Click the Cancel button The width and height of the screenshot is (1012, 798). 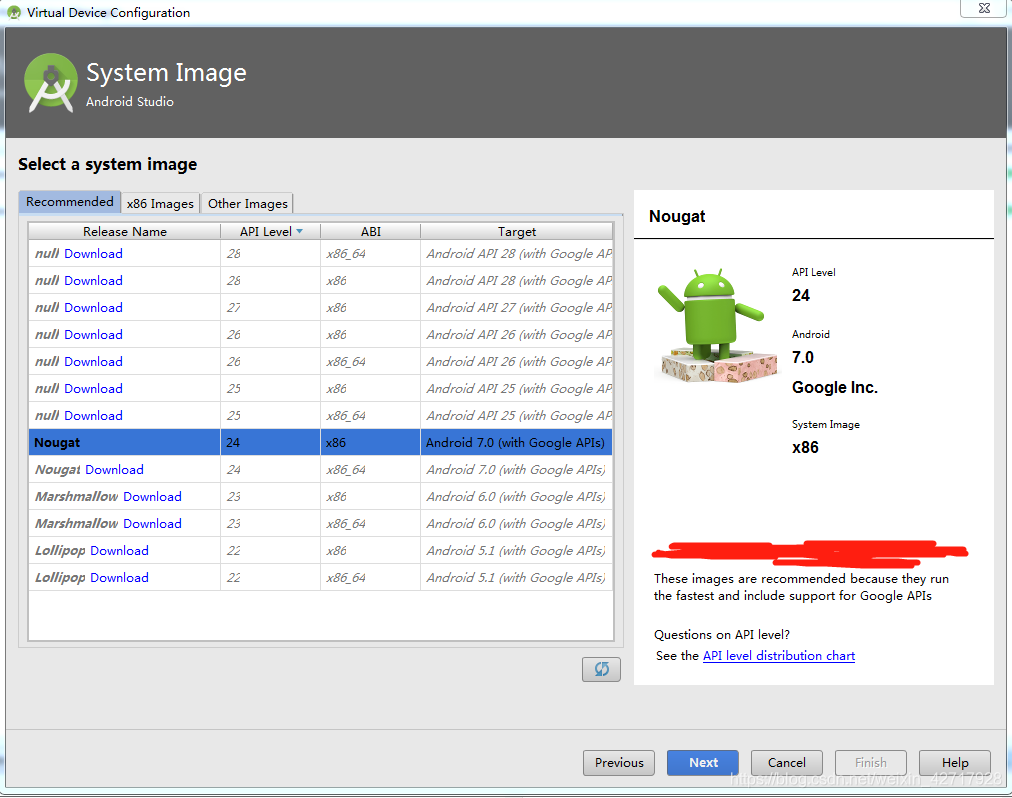[787, 762]
